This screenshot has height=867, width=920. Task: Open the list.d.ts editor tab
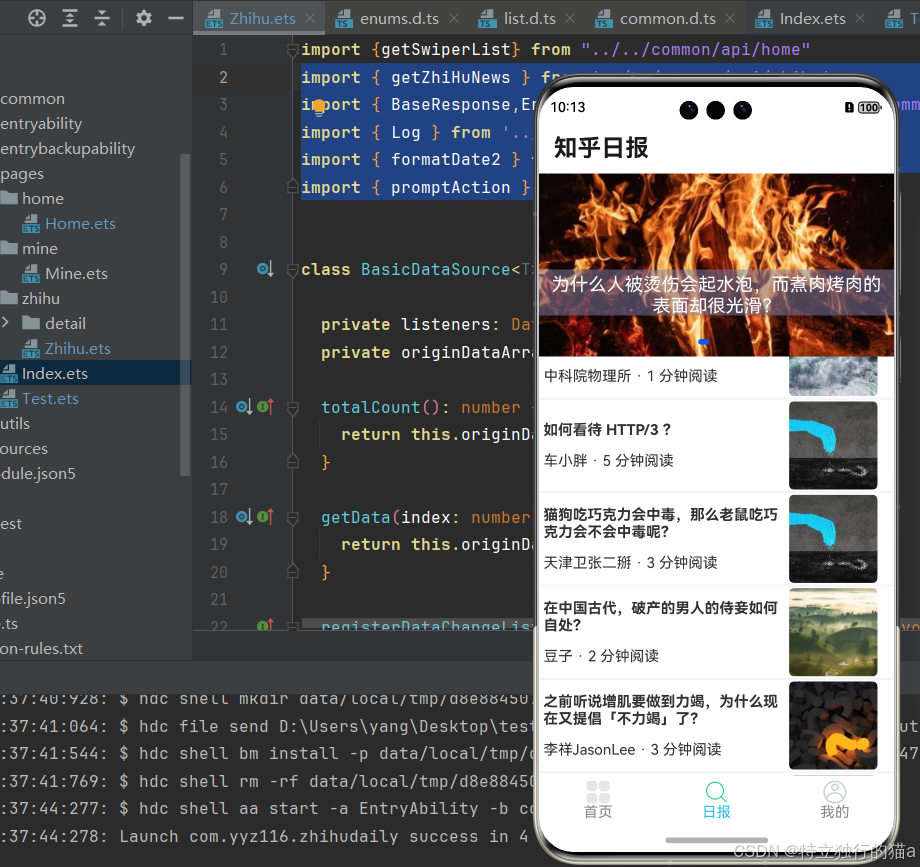coord(529,19)
